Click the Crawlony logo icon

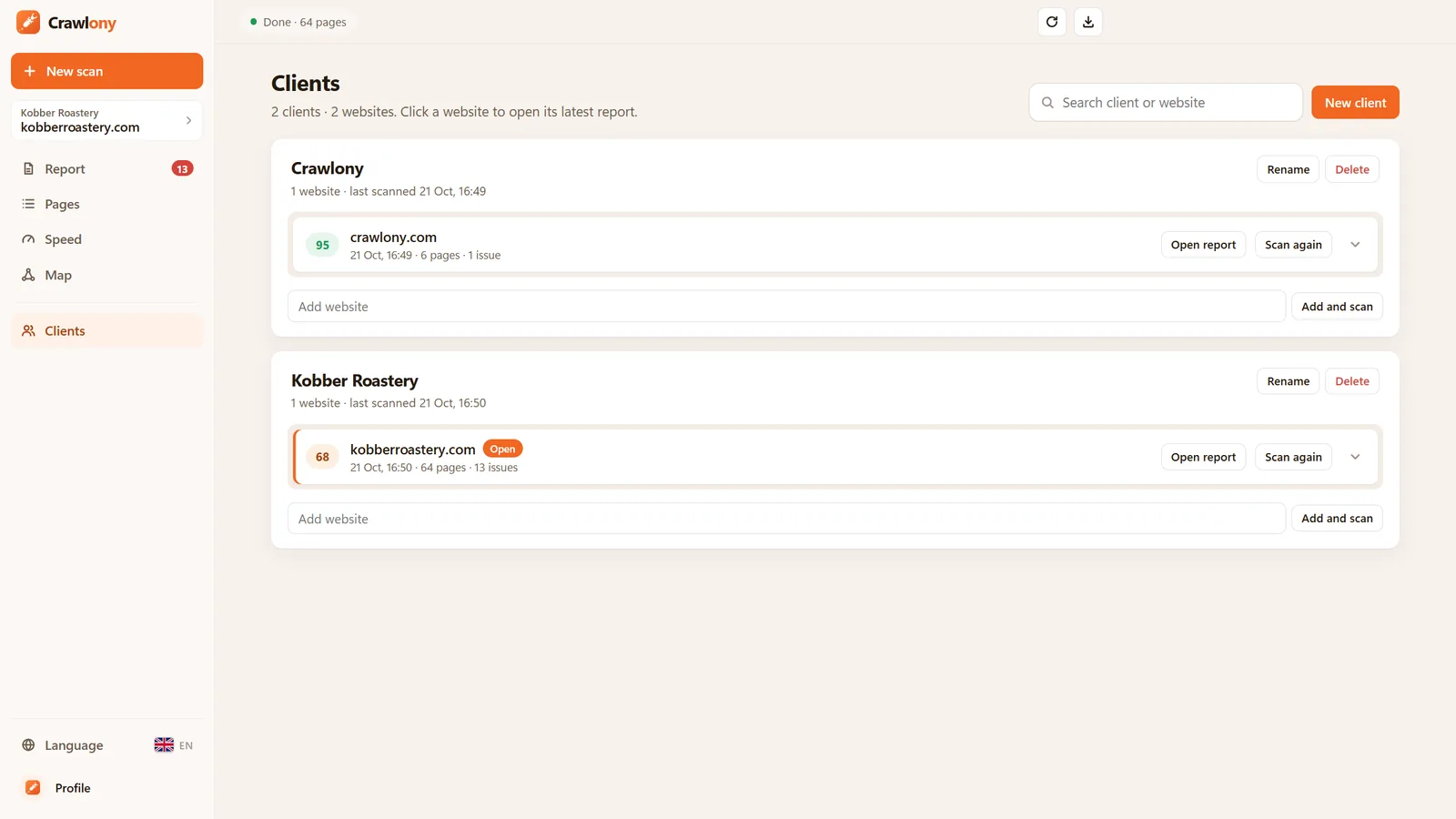click(28, 22)
